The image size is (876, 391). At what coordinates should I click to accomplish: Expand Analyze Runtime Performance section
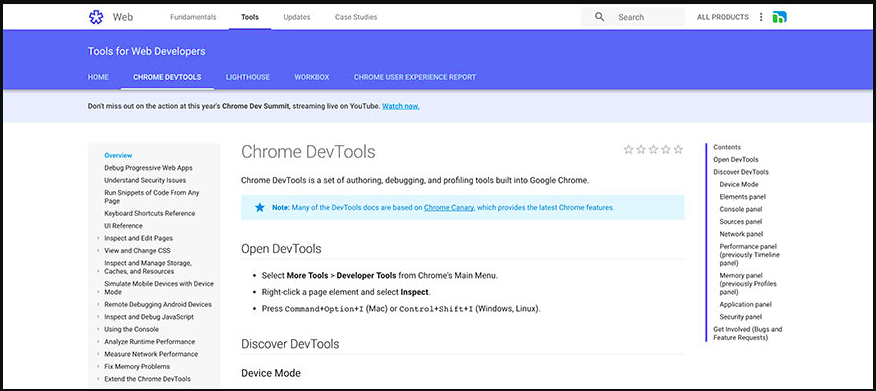click(x=98, y=342)
